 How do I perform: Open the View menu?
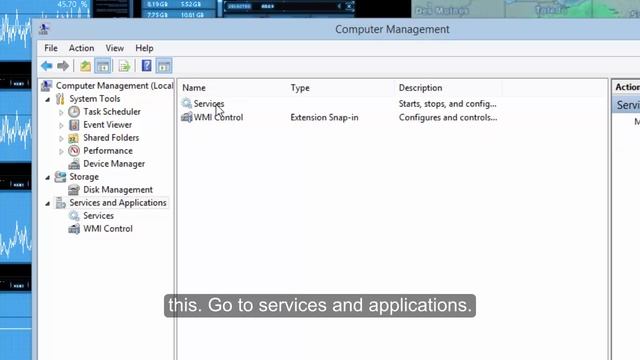pos(115,48)
